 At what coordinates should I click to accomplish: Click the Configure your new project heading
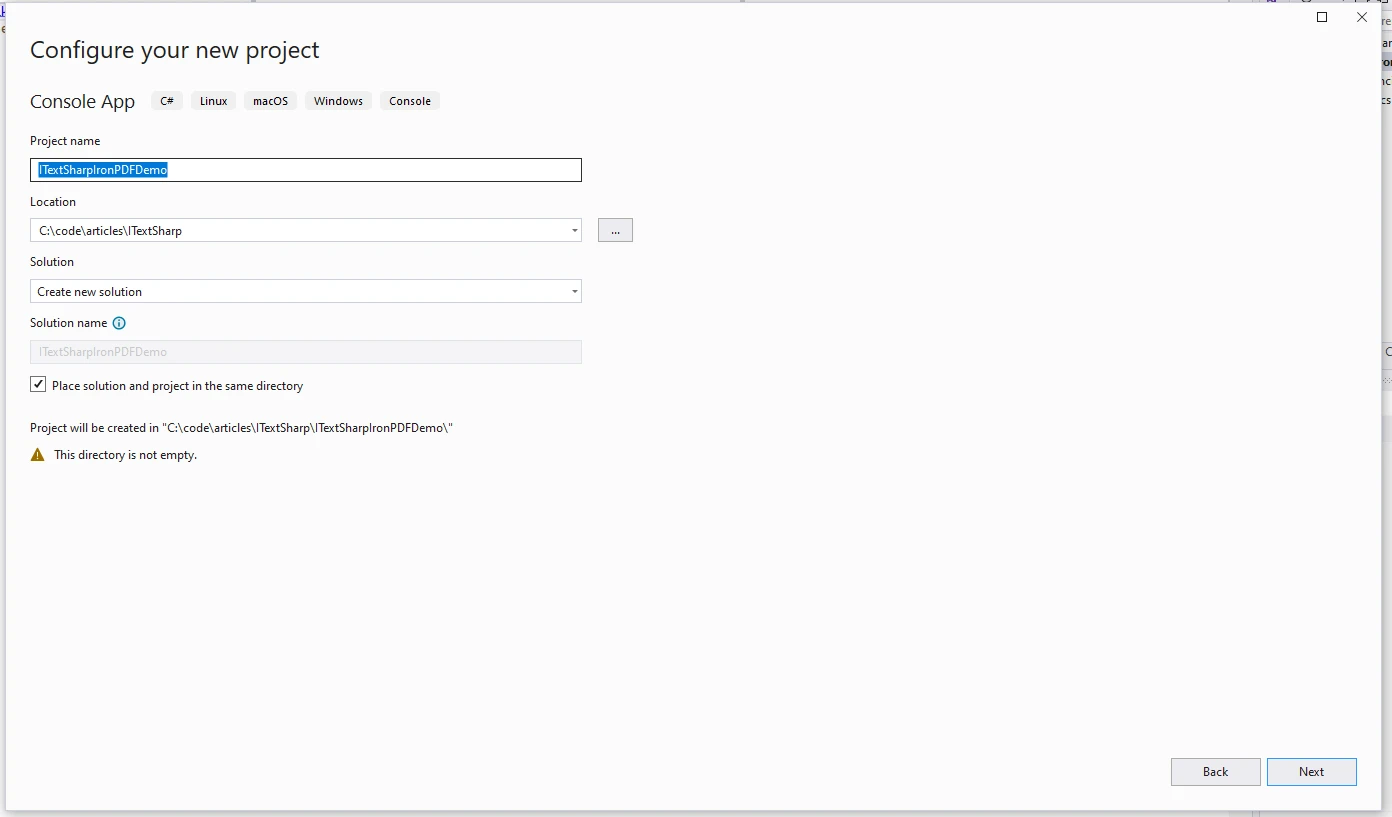pyautogui.click(x=175, y=50)
